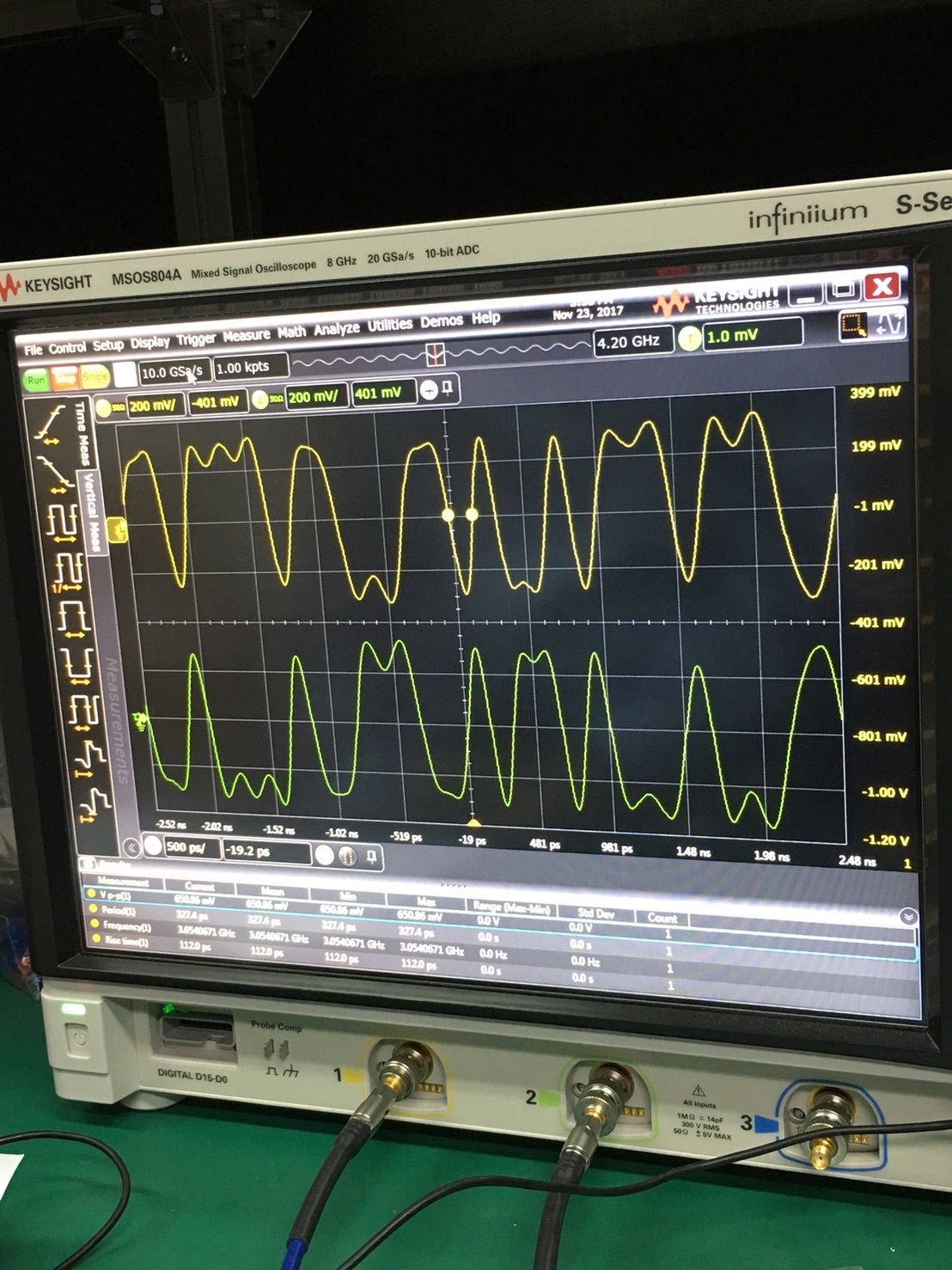Screen dimensions: 952x1270
Task: Click the horizontal zoom grid icon
Action: point(347,856)
